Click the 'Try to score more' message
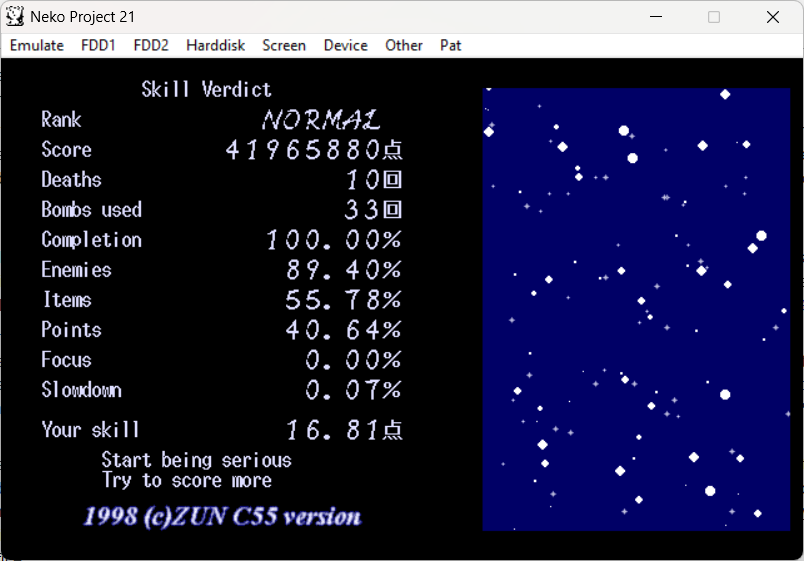The width and height of the screenshot is (804, 561). tap(187, 480)
